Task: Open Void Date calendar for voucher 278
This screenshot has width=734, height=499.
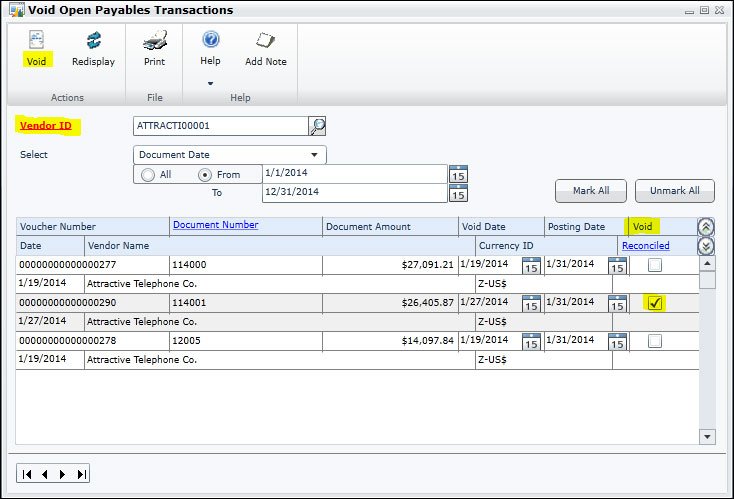Action: 531,341
